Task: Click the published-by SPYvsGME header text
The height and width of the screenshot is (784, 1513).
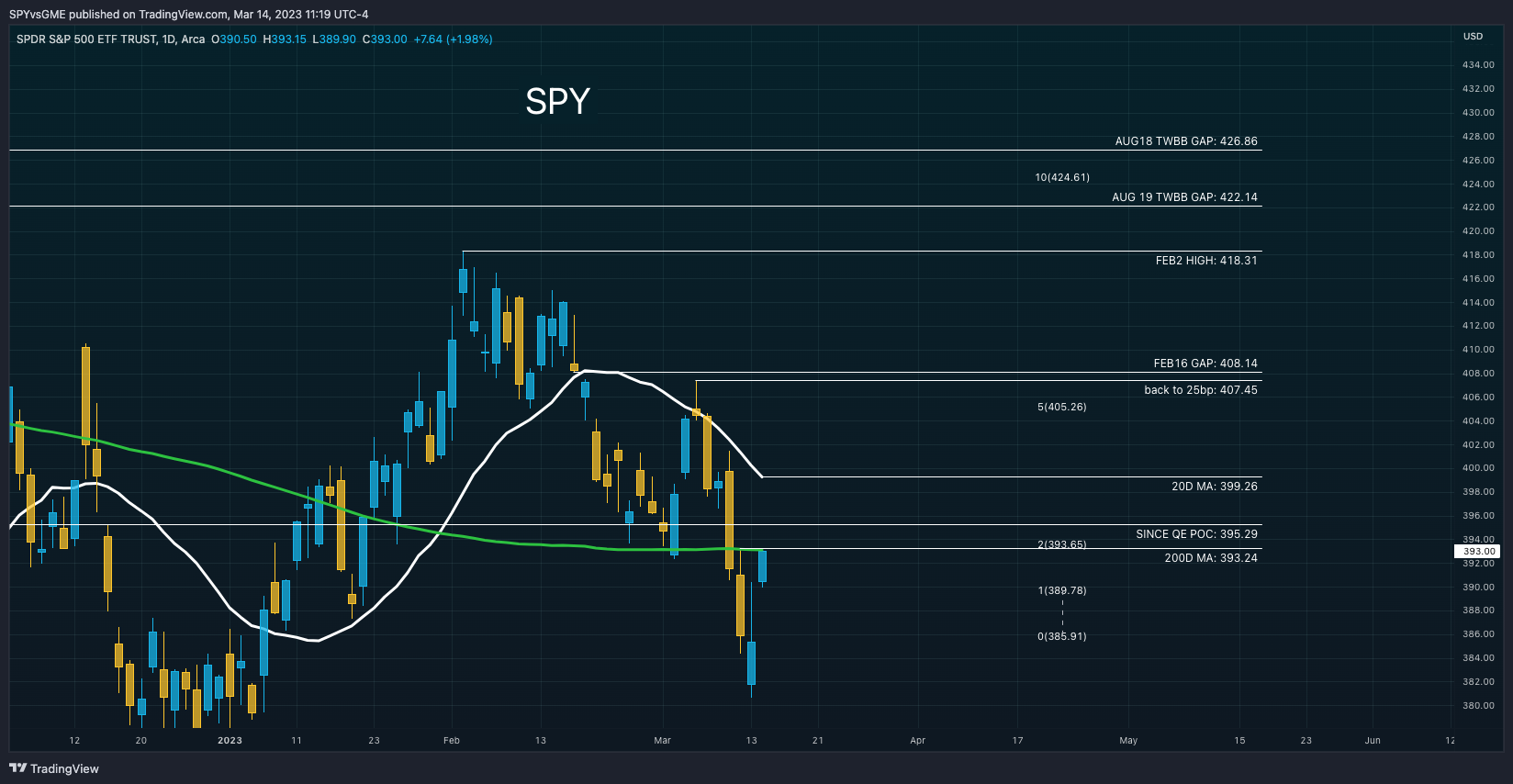Action: (188, 14)
